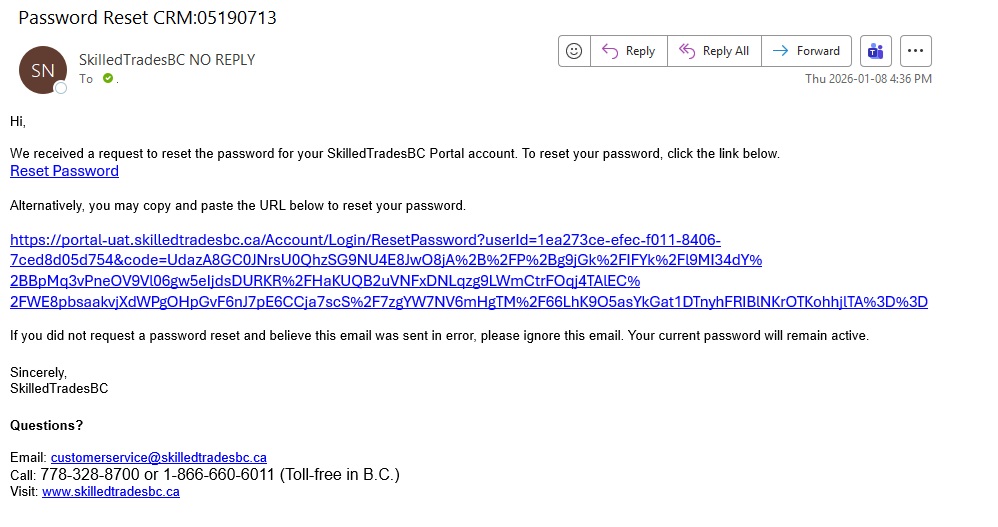Click the SN sender avatar
This screenshot has width=998, height=527.
pyautogui.click(x=43, y=70)
